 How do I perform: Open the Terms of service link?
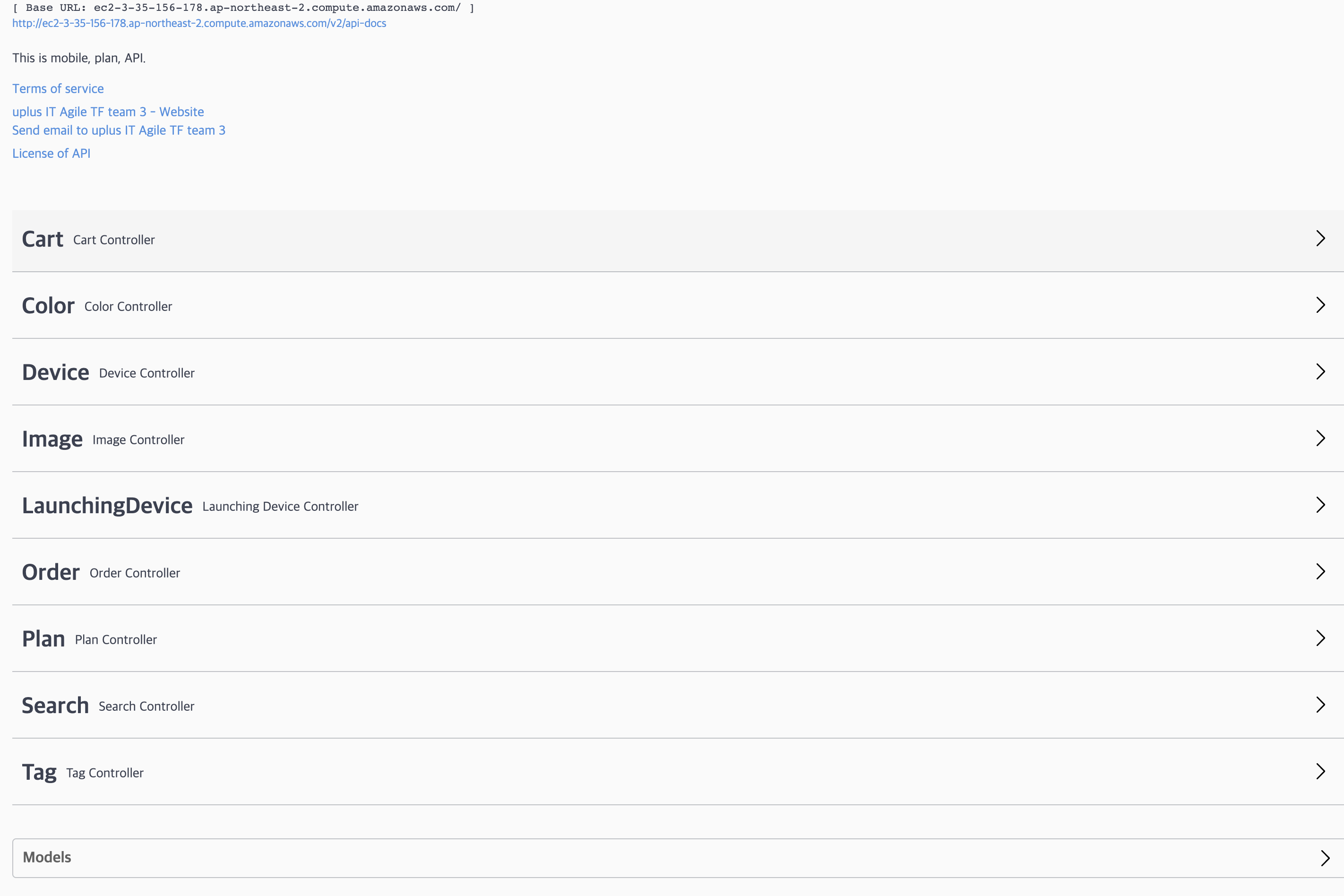tap(58, 88)
